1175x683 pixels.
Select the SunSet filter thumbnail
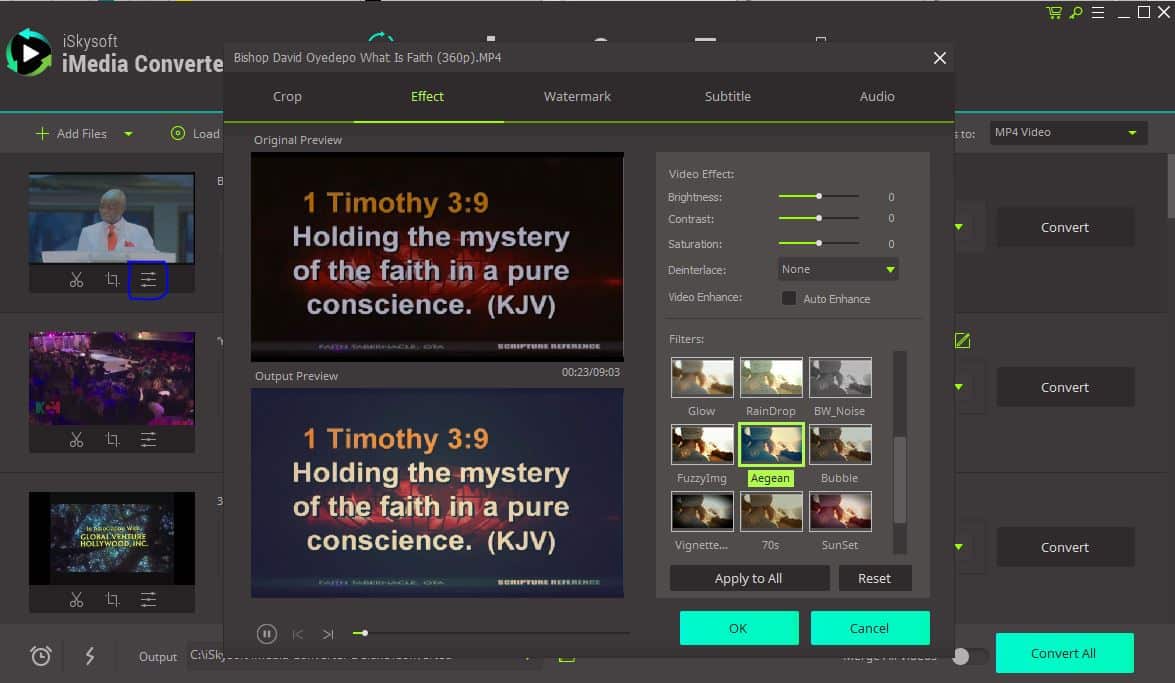click(840, 511)
